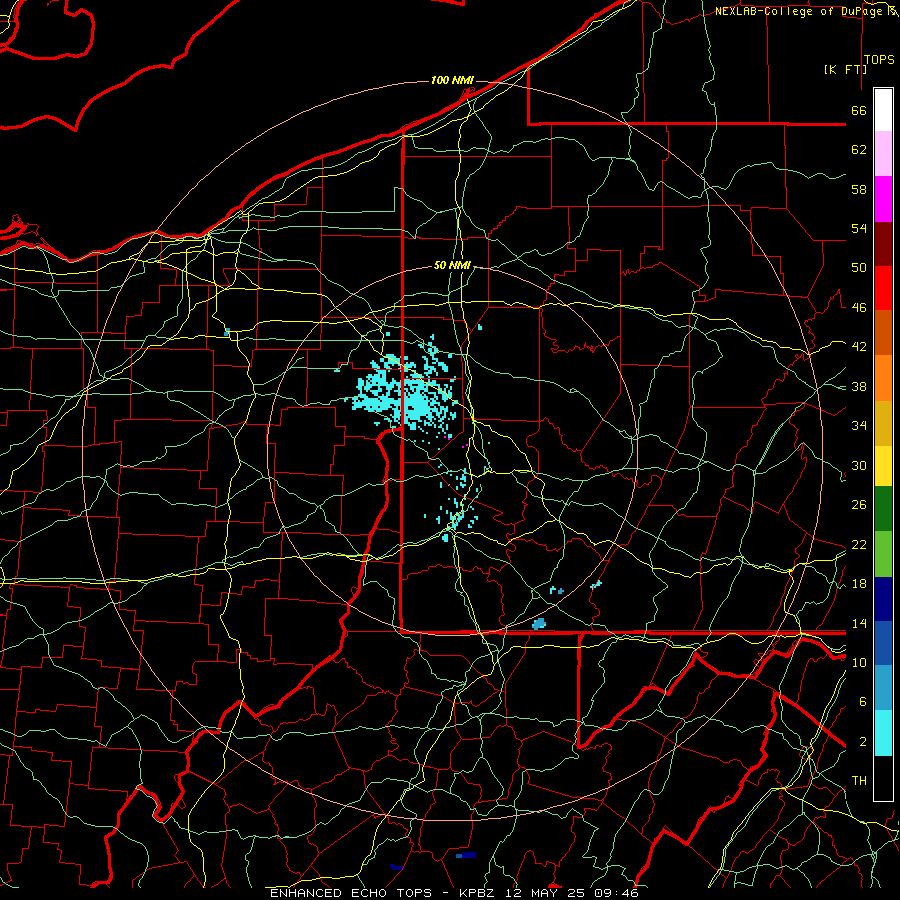Click the TH label on the legend
The height and width of the screenshot is (900, 900).
tap(859, 781)
